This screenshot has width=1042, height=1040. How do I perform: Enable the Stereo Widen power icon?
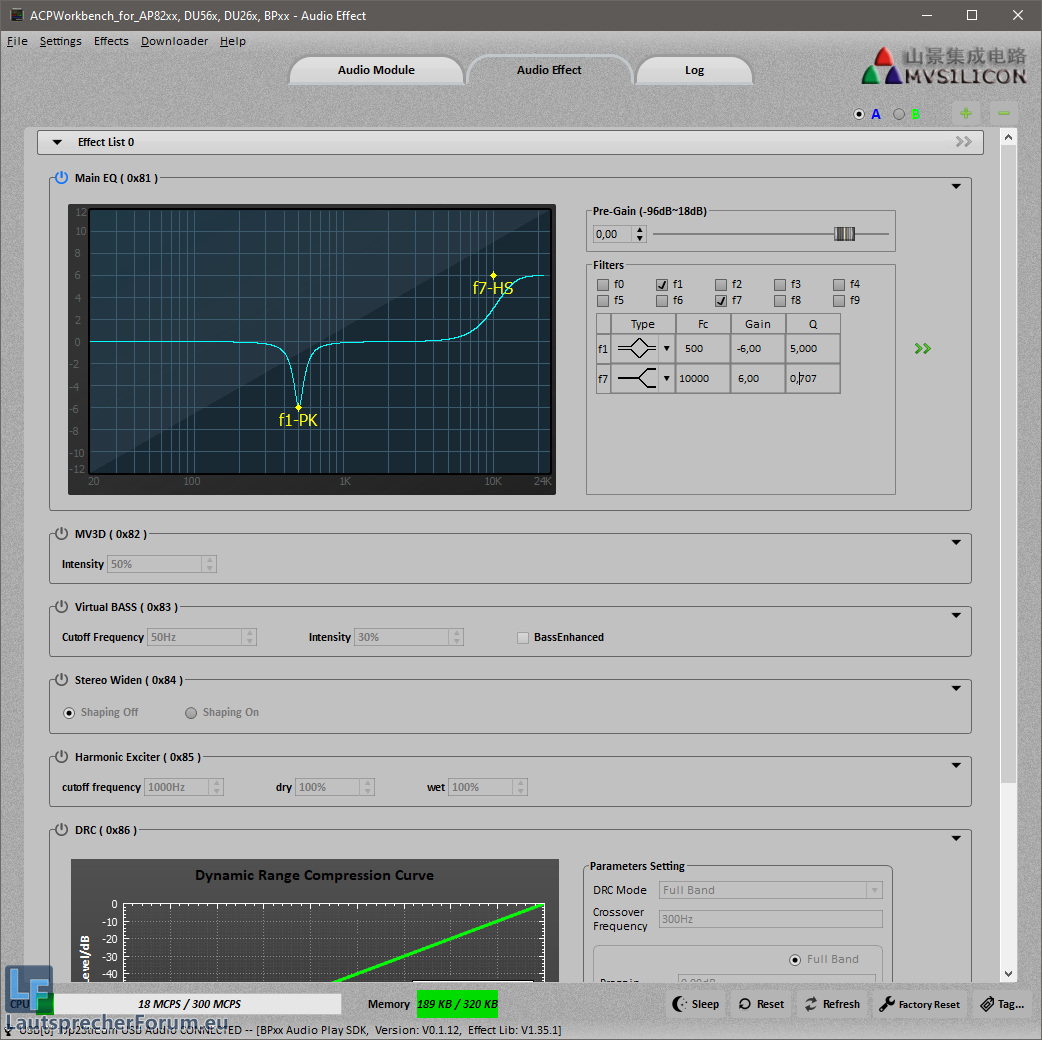pyautogui.click(x=61, y=680)
